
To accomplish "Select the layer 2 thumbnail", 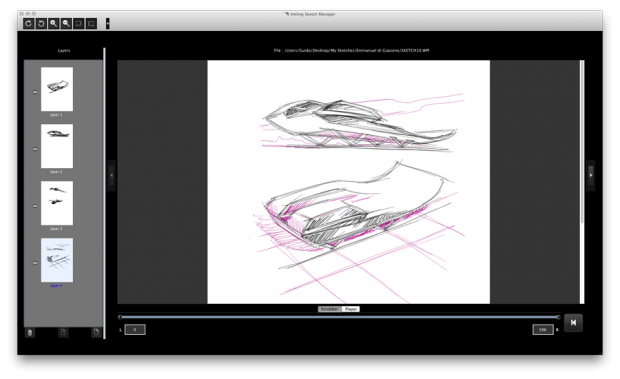I will coord(57,146).
